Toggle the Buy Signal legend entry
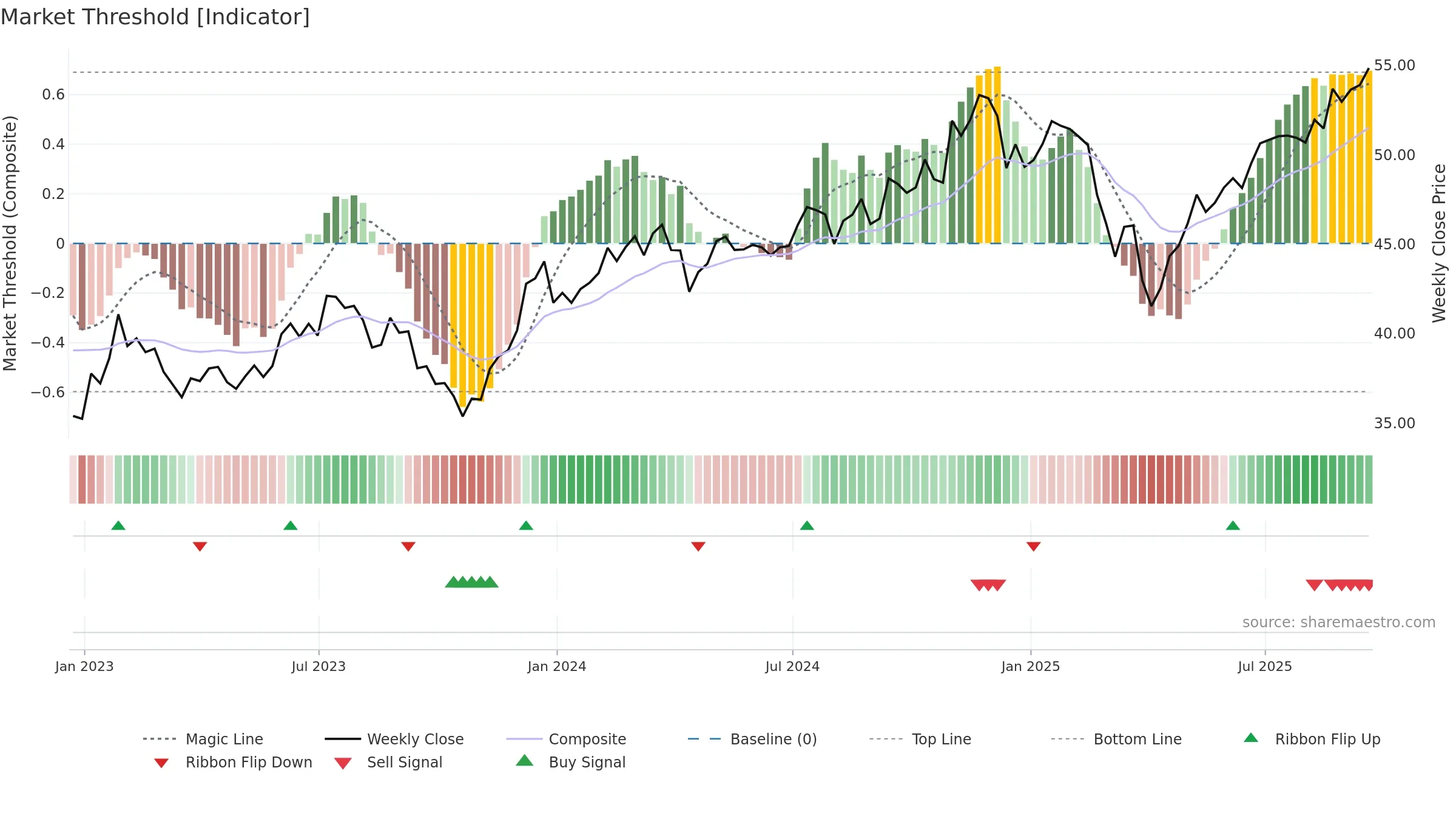 tap(570, 762)
